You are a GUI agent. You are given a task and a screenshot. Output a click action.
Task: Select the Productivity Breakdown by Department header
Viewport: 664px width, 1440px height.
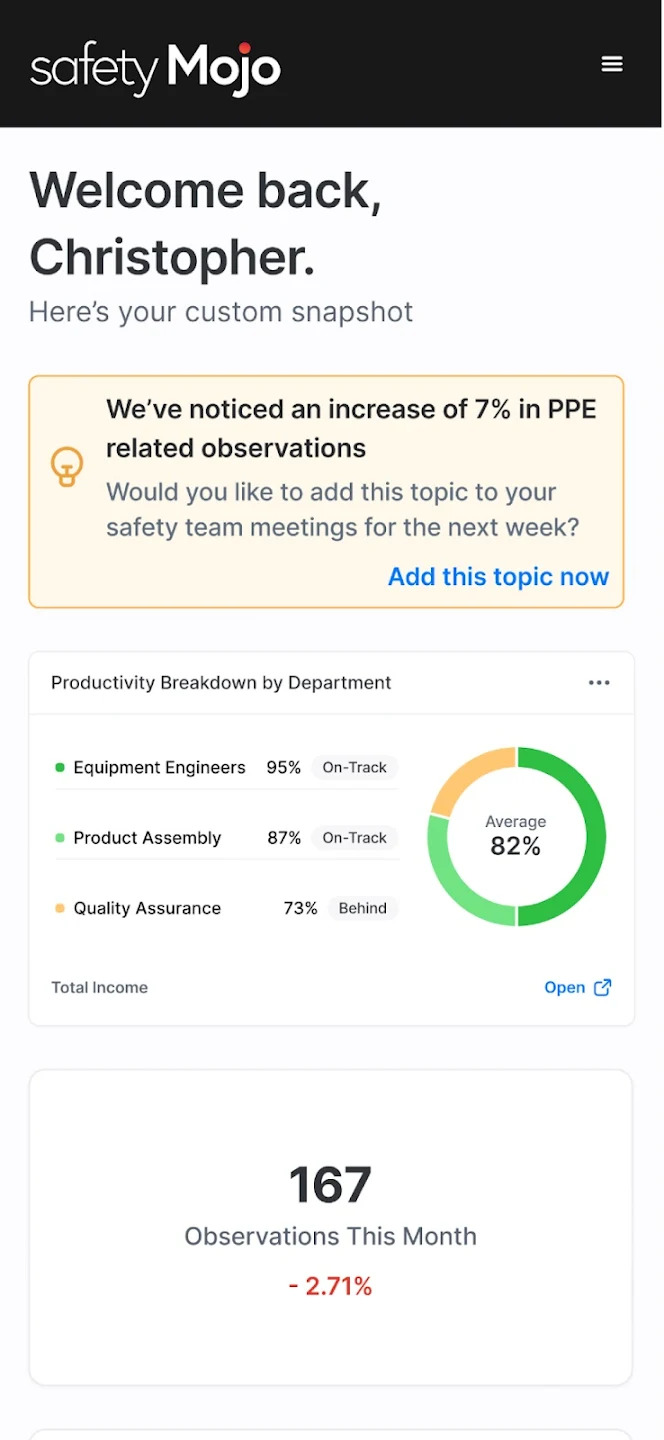(x=221, y=682)
